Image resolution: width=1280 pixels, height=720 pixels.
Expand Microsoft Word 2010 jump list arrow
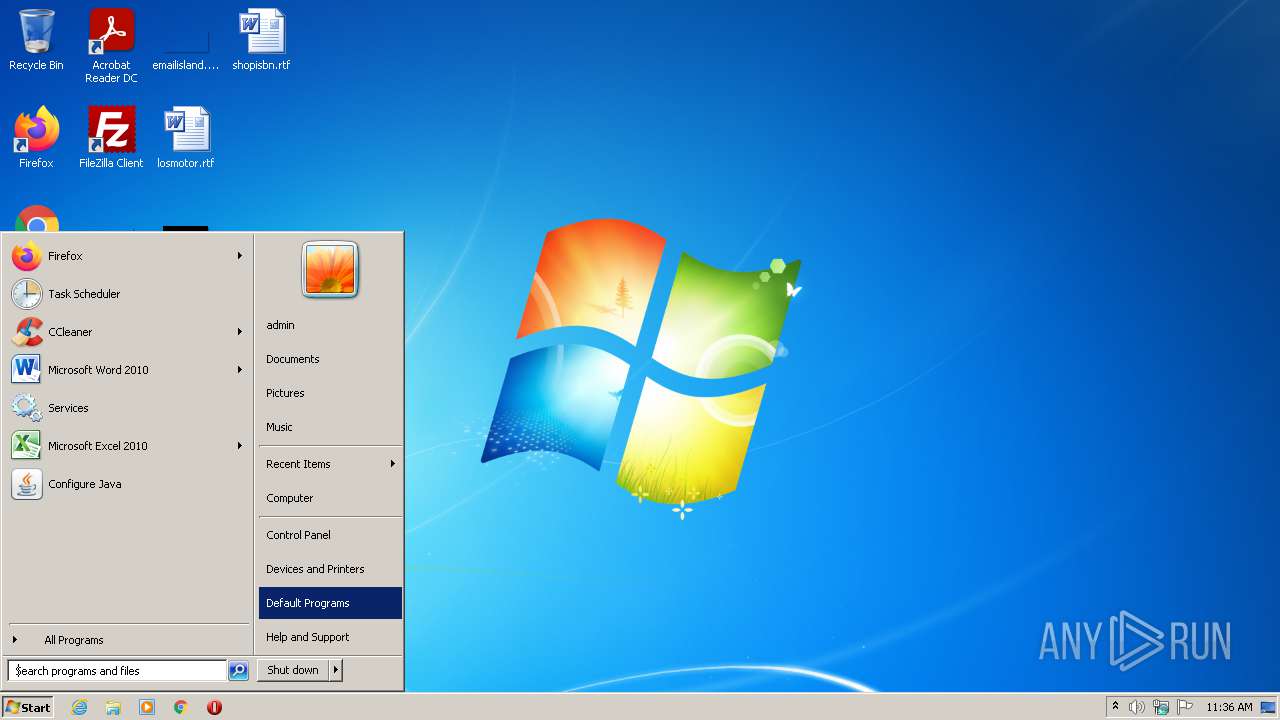[240, 370]
